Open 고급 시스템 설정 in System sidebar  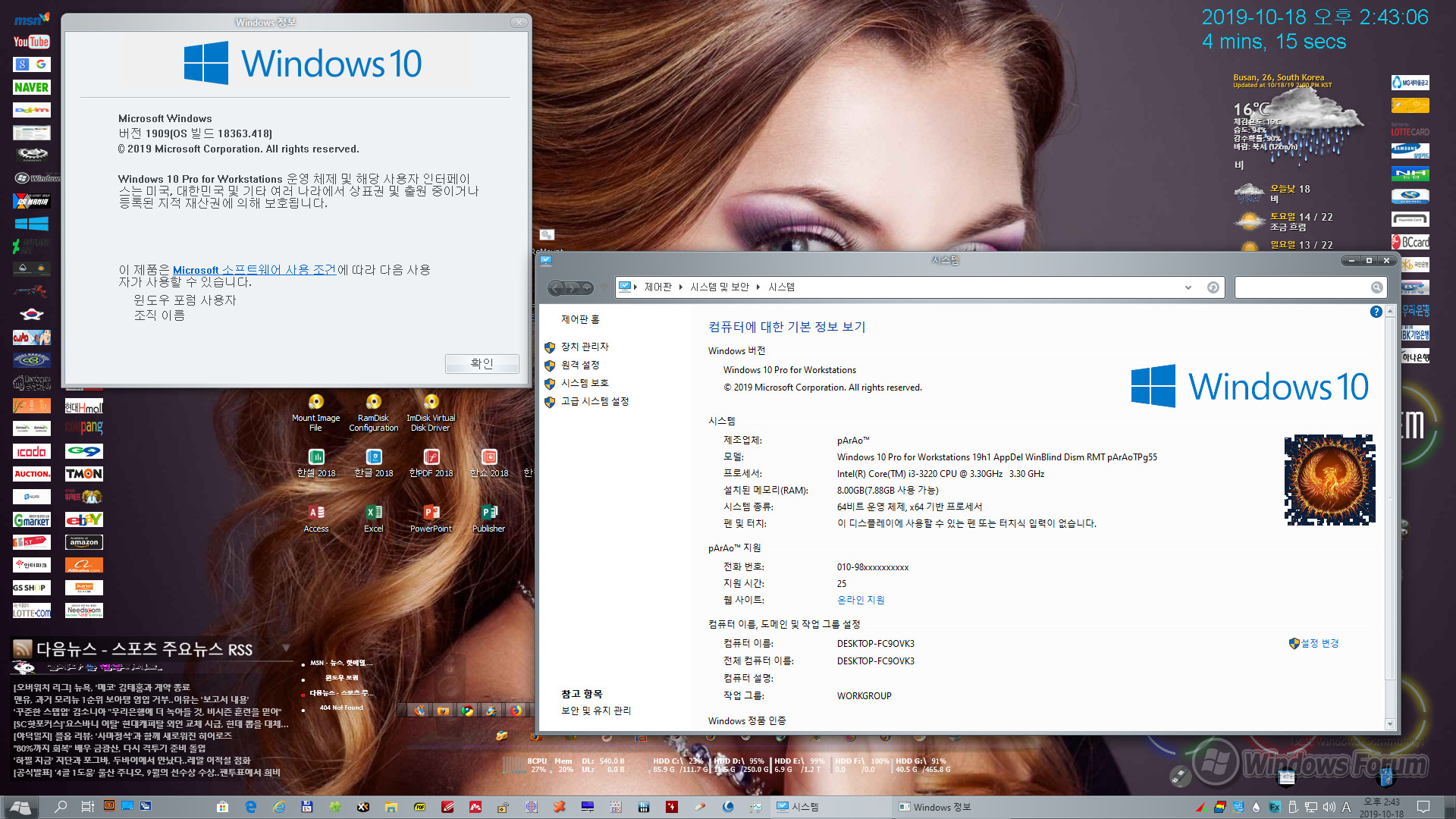click(x=595, y=401)
